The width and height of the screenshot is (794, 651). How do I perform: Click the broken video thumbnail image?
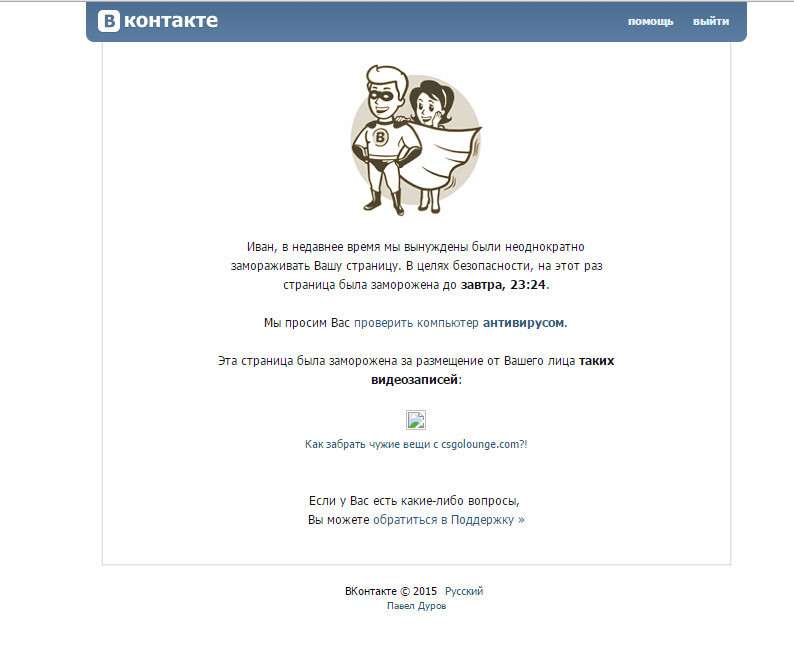(416, 420)
